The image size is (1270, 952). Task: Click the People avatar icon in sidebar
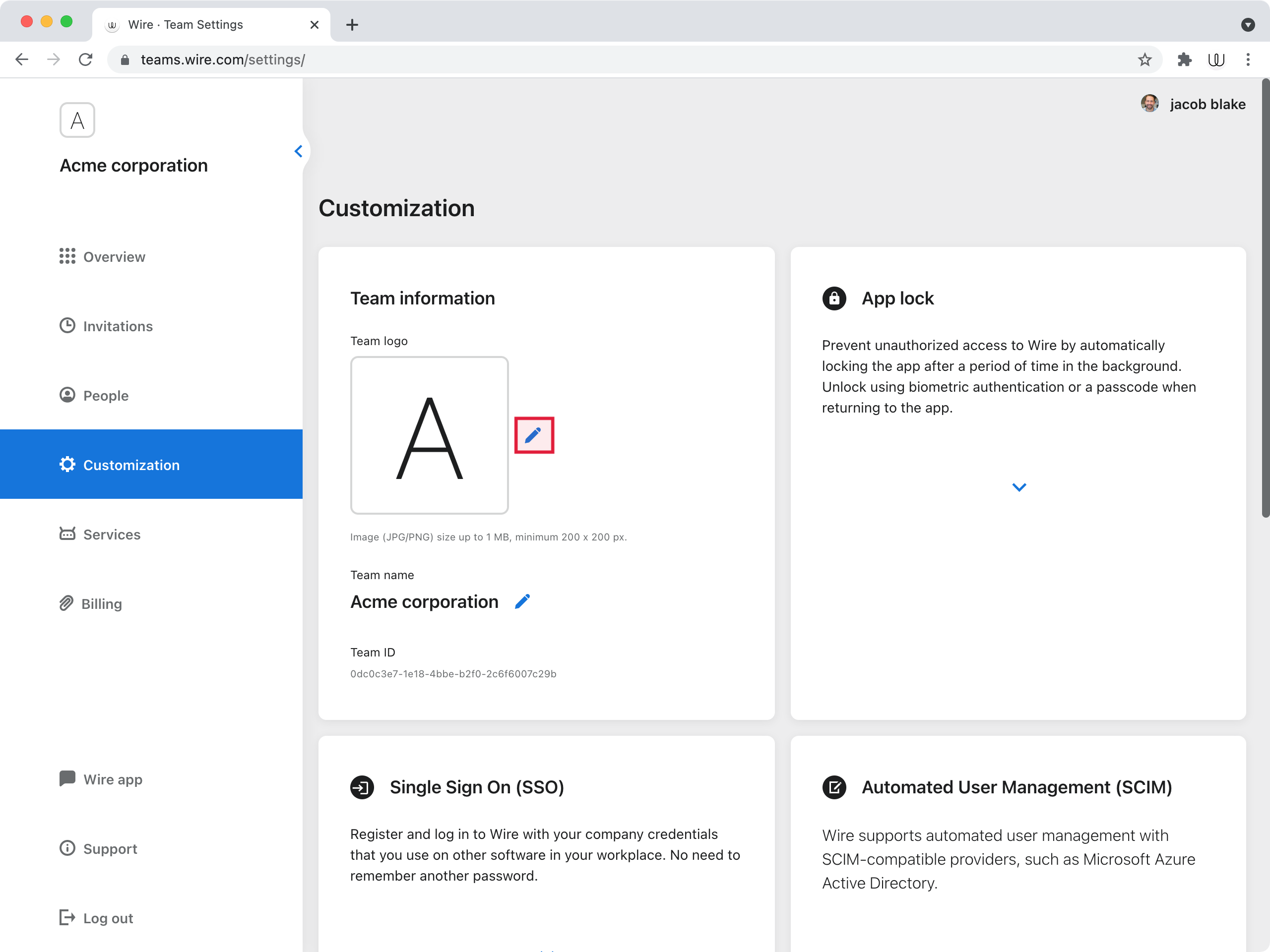(x=67, y=395)
